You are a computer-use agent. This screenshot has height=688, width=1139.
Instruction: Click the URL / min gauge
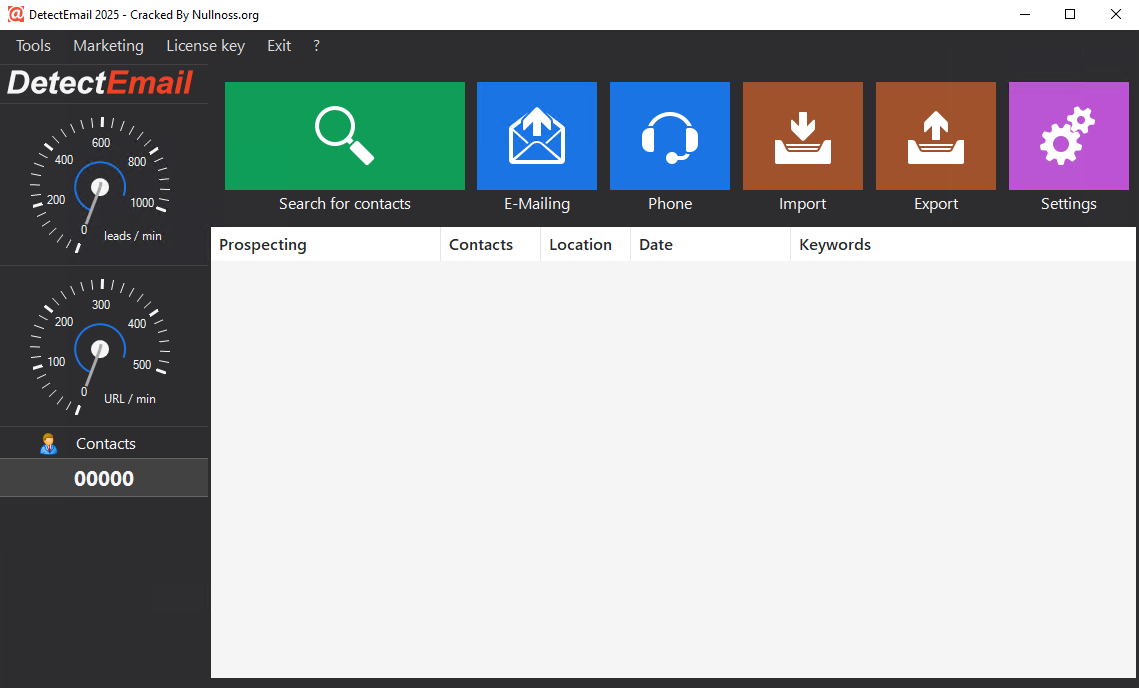click(100, 347)
